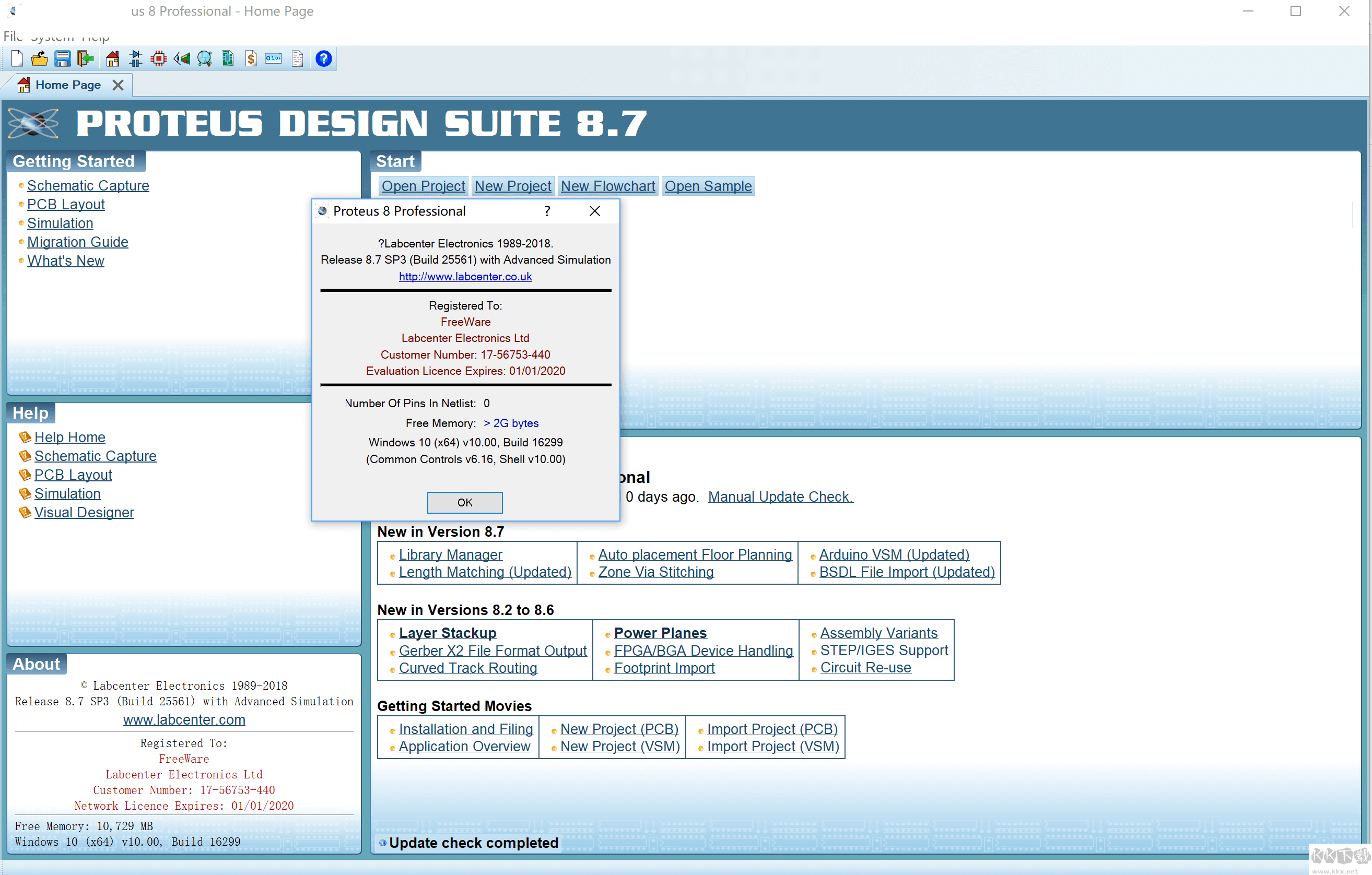
Task: Open the File menu
Action: 12,37
